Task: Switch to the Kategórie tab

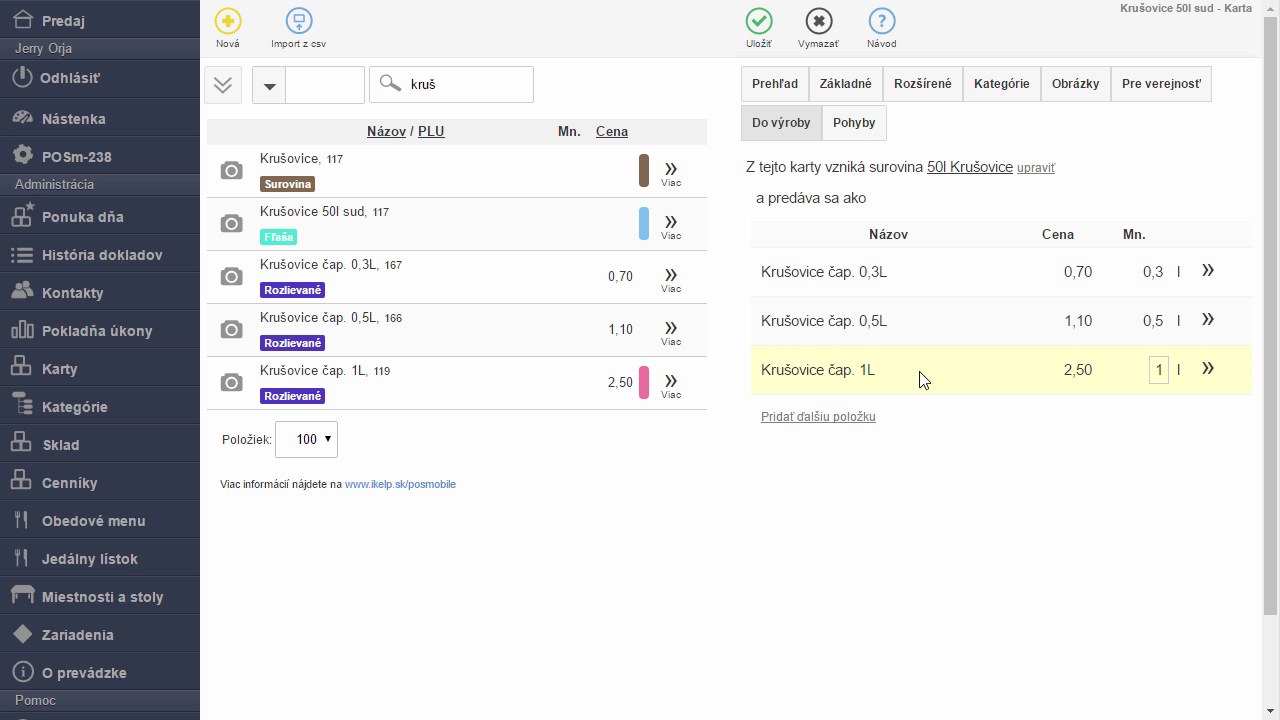Action: 1002,84
